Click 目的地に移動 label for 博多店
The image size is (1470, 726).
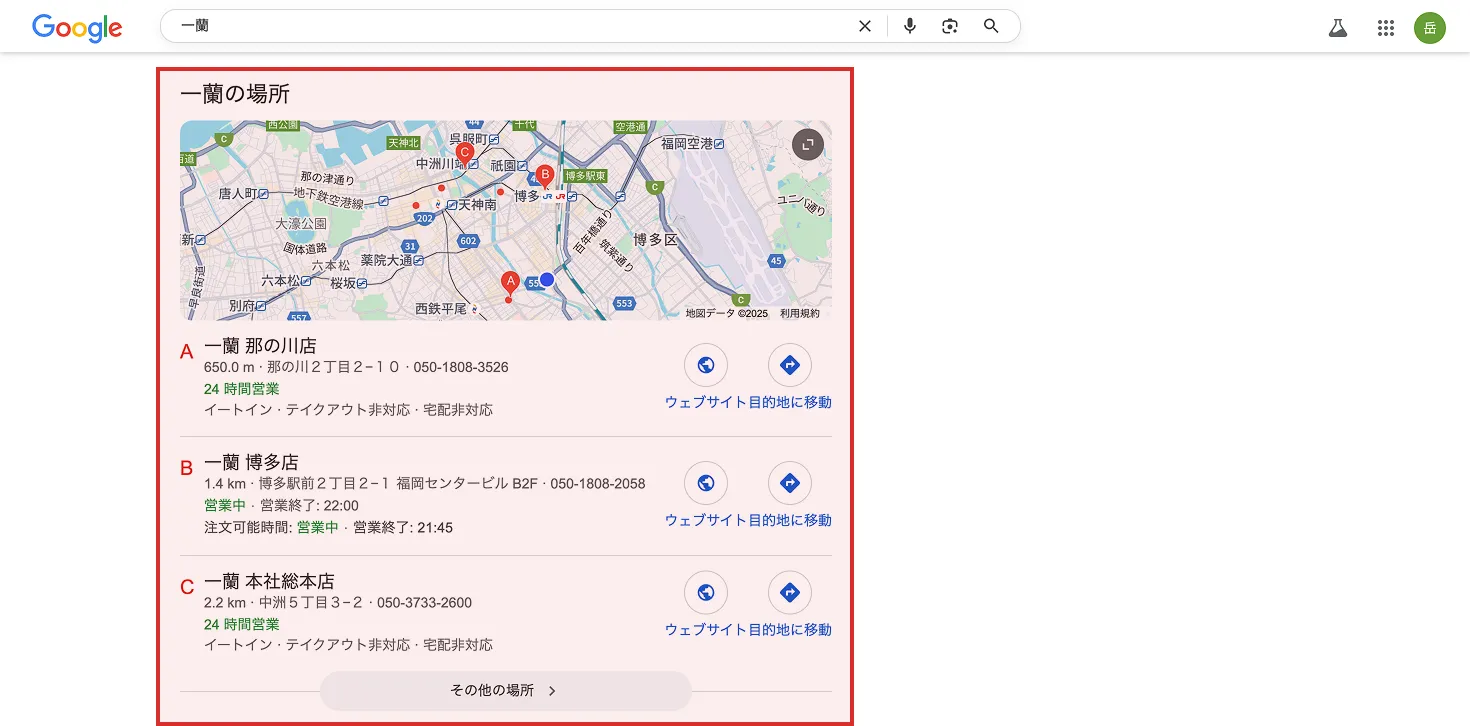(790, 520)
